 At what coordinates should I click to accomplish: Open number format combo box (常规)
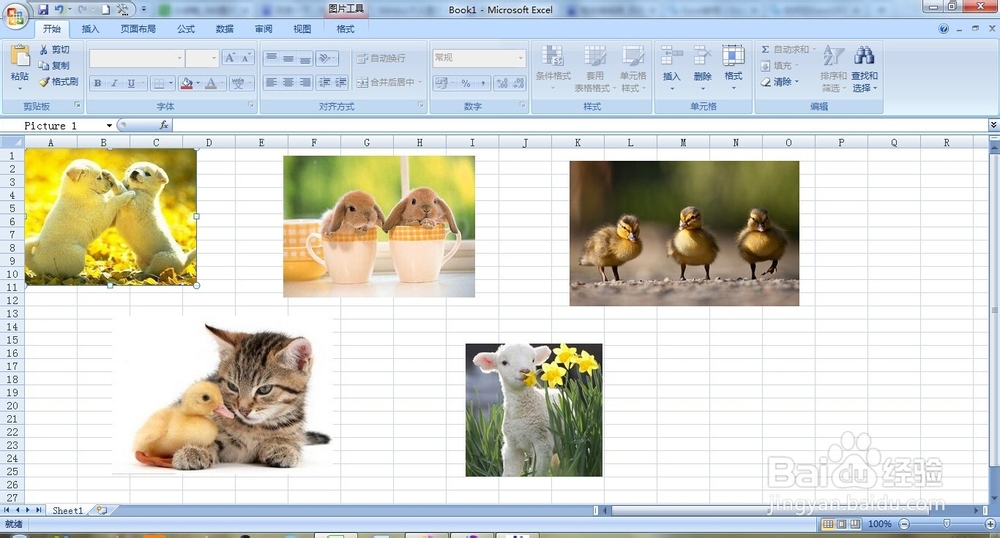(x=479, y=57)
